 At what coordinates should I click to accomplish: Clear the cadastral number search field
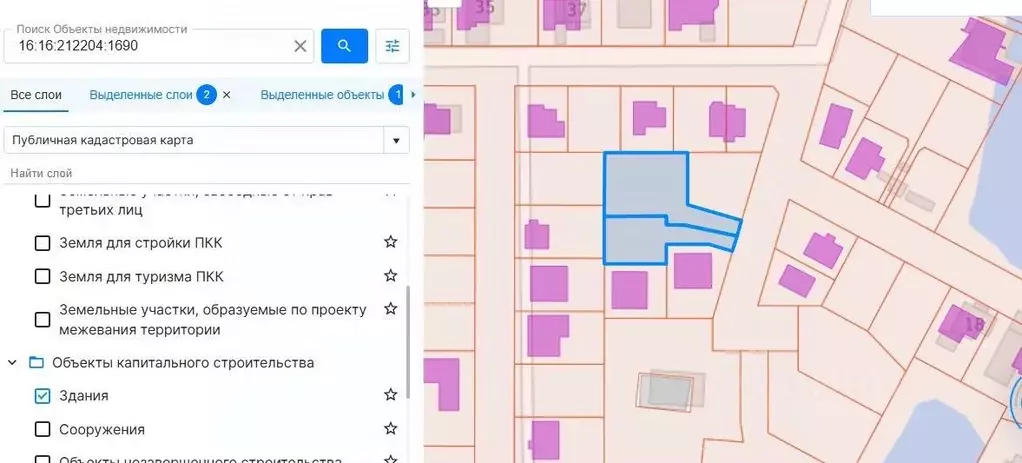coord(300,46)
